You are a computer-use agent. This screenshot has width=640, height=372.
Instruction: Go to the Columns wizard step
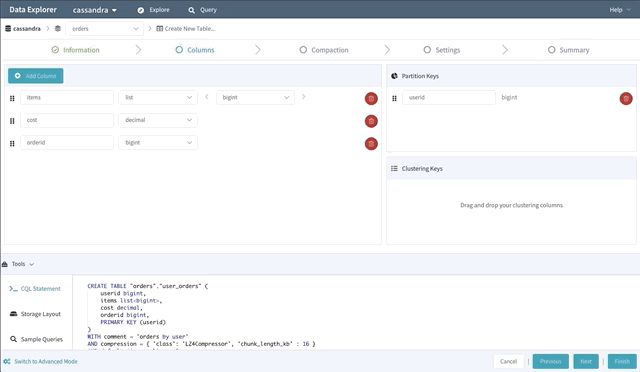[x=195, y=50]
